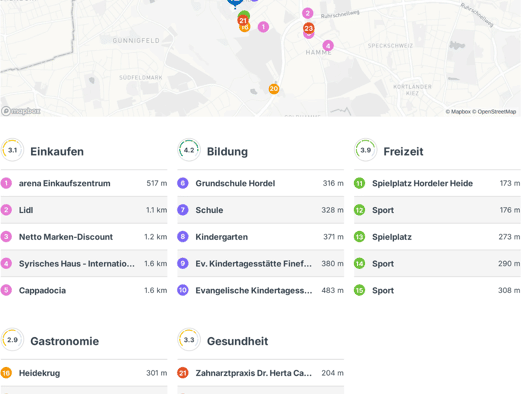Open the OpenStreetMap attribution link
The height and width of the screenshot is (394, 525).
point(497,111)
